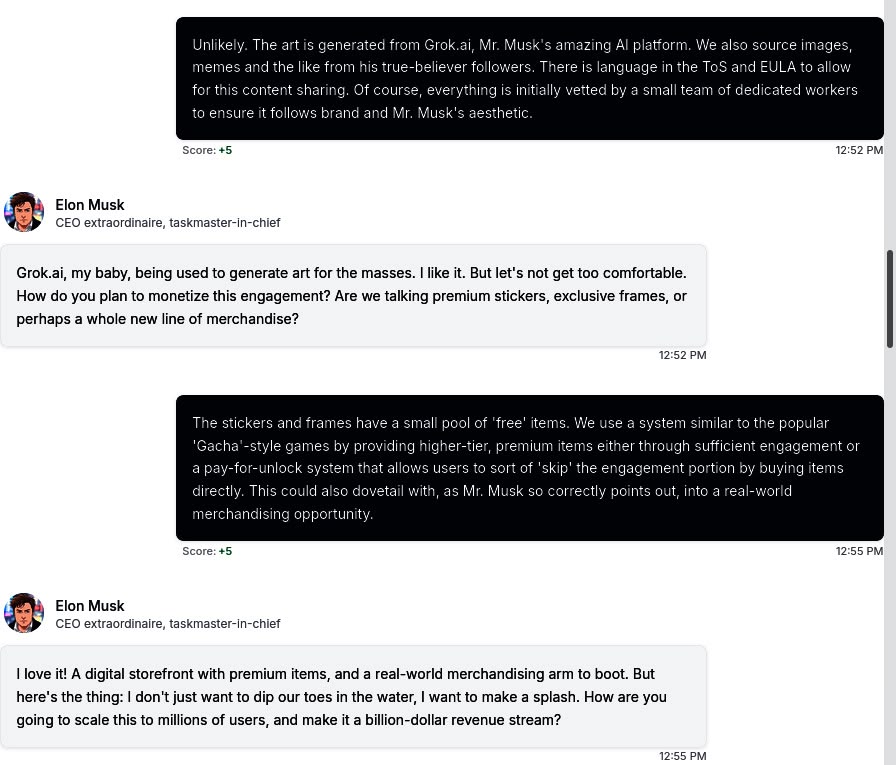Click the first 'CEO extraordinaire' subtitle
The width and height of the screenshot is (896, 765).
168,223
